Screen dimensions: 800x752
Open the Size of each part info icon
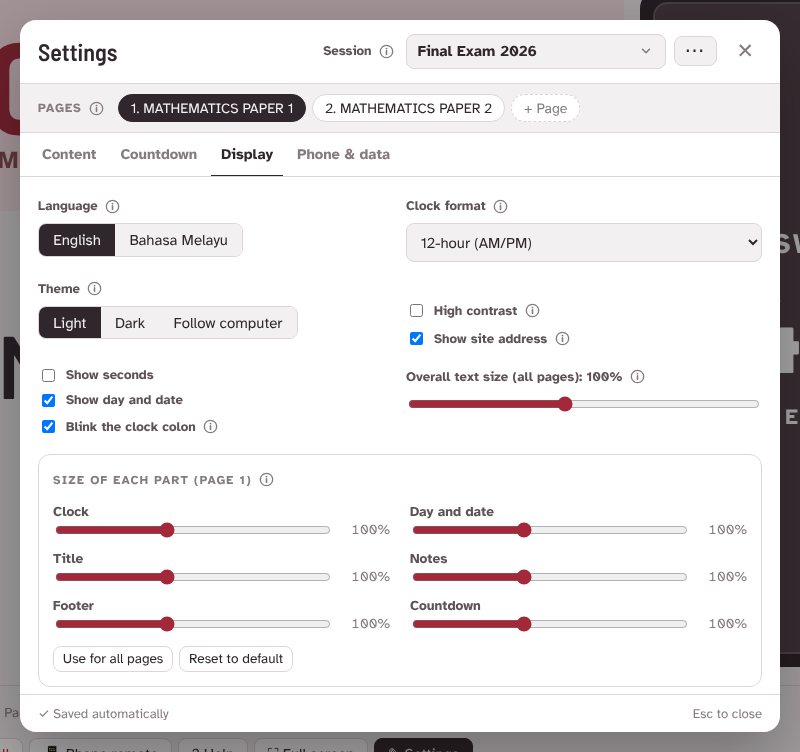coord(266,480)
